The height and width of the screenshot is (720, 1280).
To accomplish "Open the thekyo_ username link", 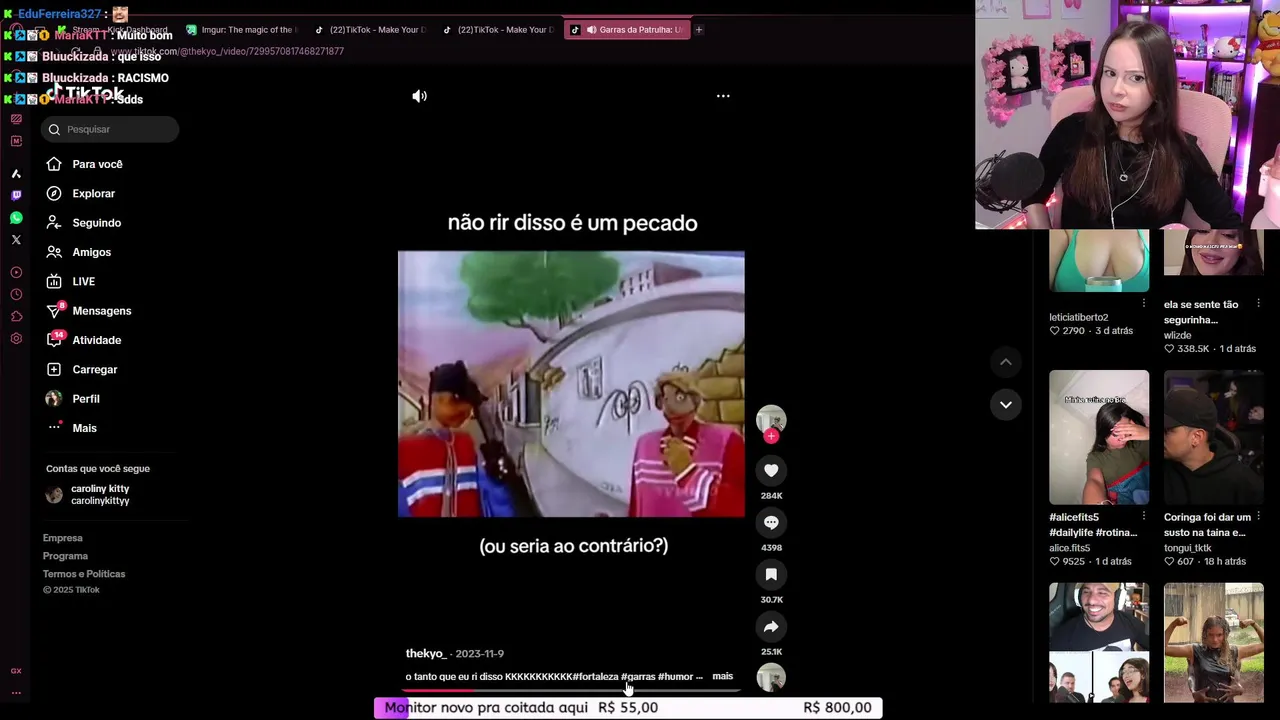I will point(425,653).
